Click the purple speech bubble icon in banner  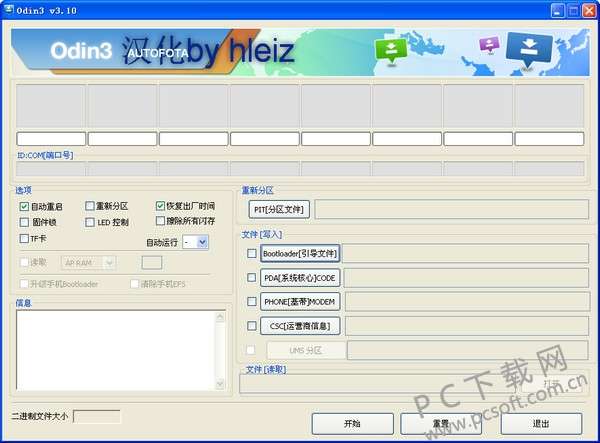(x=489, y=44)
